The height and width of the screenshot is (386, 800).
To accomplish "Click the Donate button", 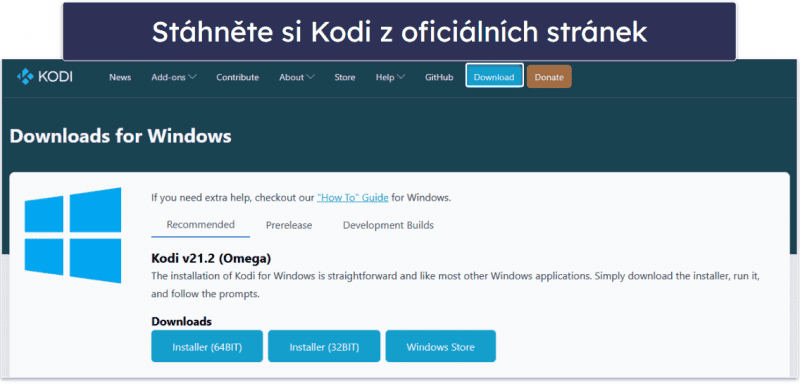I will 549,77.
